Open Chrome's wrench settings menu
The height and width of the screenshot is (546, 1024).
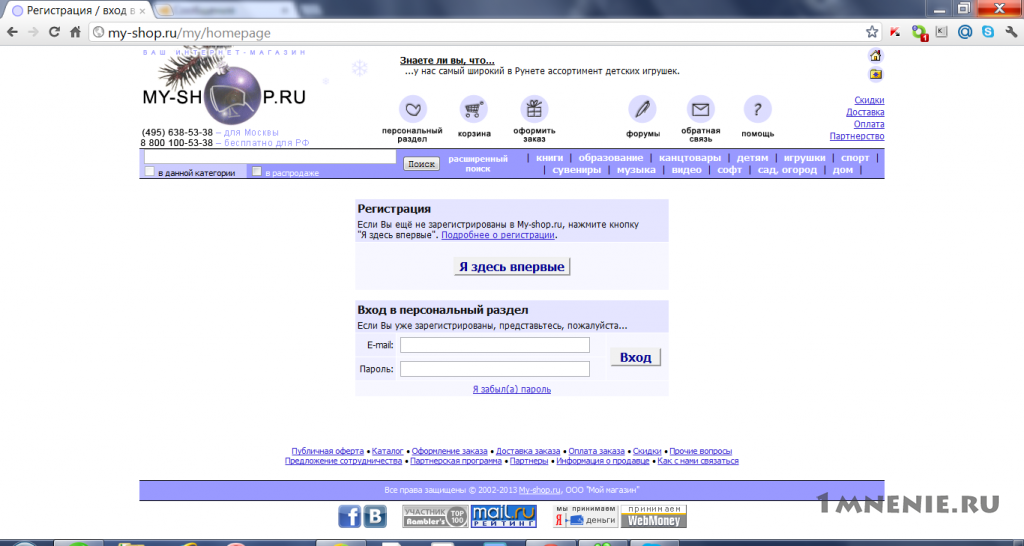[x=1012, y=32]
